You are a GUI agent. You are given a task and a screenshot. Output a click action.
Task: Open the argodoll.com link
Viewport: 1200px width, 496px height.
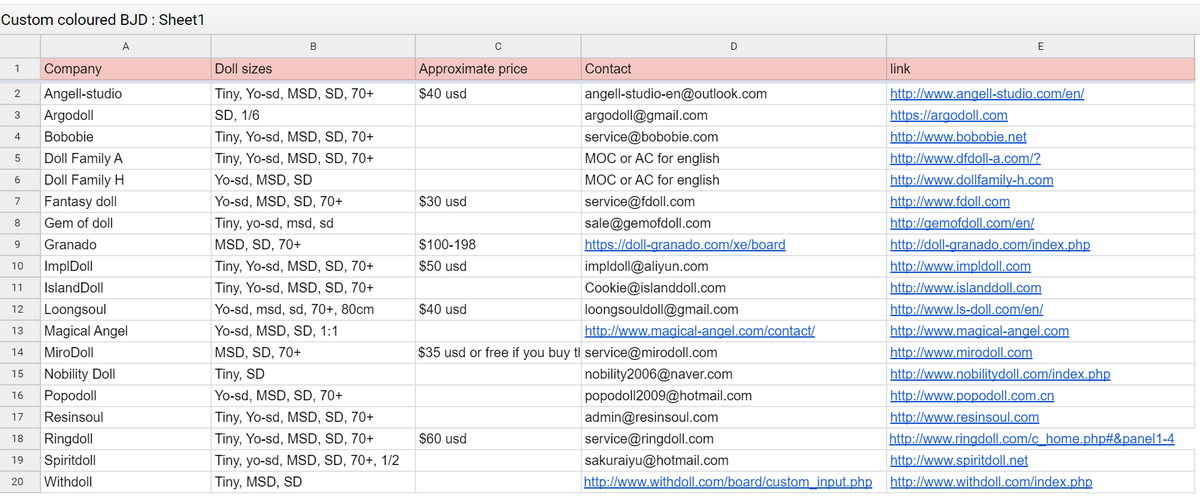(948, 115)
